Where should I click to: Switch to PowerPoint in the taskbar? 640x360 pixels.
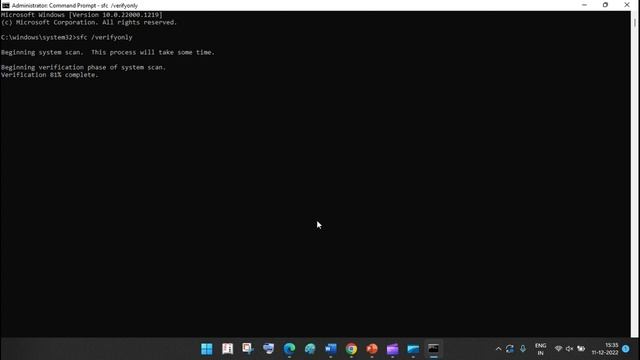[x=372, y=349]
